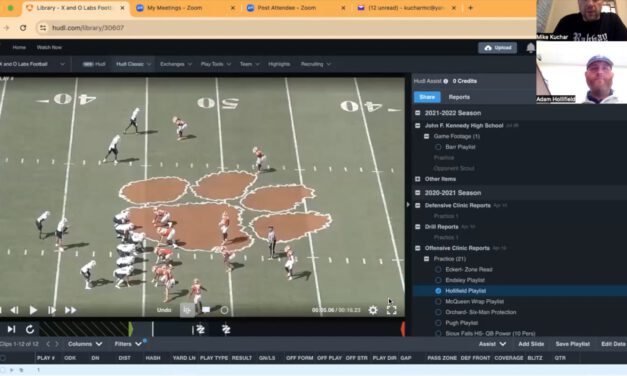Collapse John F. Kennedy High School node
Image resolution: width=627 pixels, height=376 pixels.
(x=417, y=126)
